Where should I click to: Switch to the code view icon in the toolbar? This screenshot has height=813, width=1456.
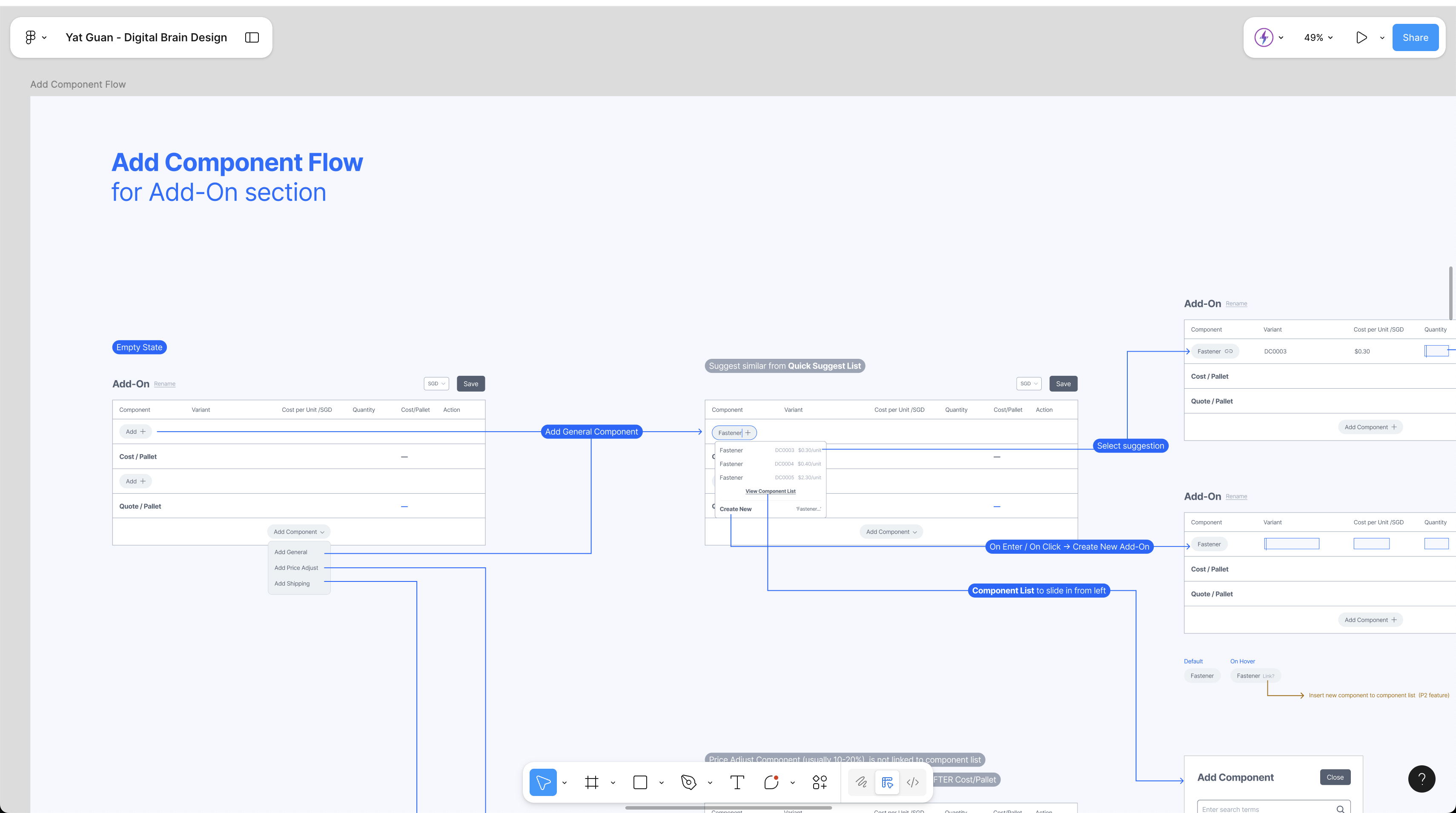913,782
